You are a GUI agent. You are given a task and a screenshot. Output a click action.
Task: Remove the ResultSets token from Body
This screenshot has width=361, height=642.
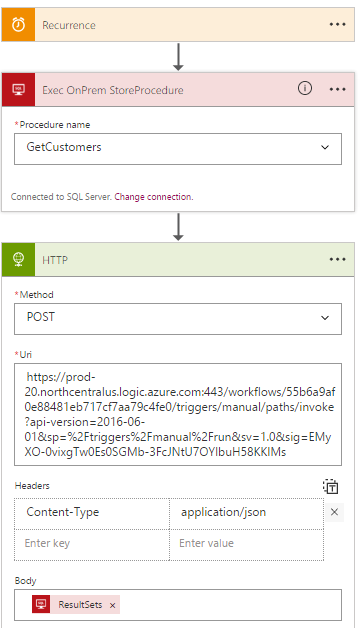[x=113, y=605]
